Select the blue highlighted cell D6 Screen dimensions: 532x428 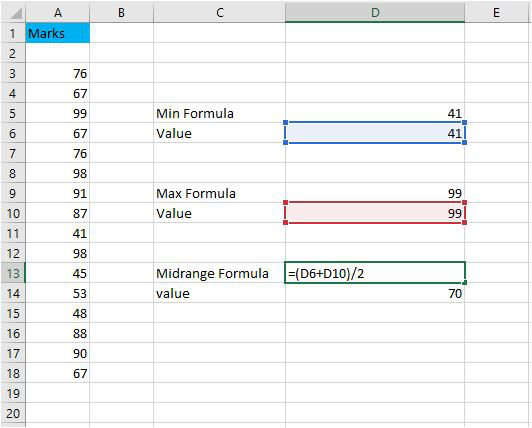tap(375, 133)
